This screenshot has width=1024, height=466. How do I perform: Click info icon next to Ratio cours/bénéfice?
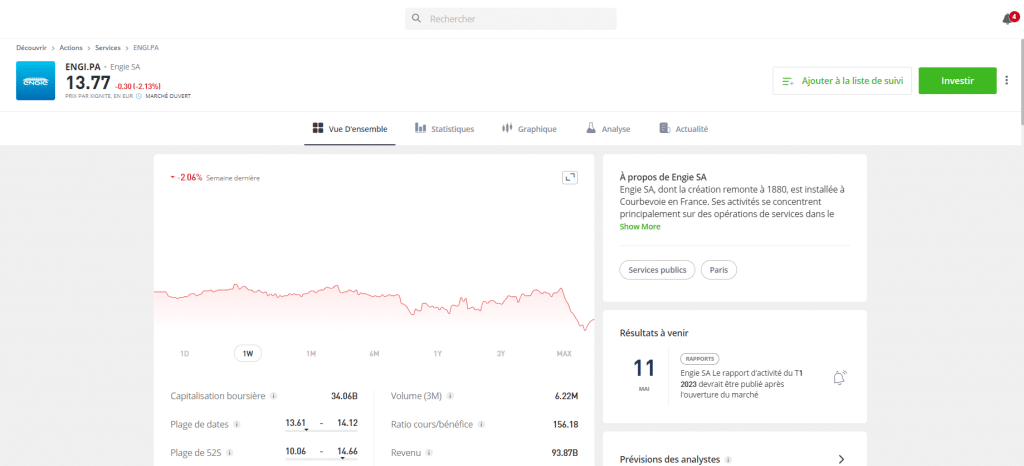[x=482, y=424]
